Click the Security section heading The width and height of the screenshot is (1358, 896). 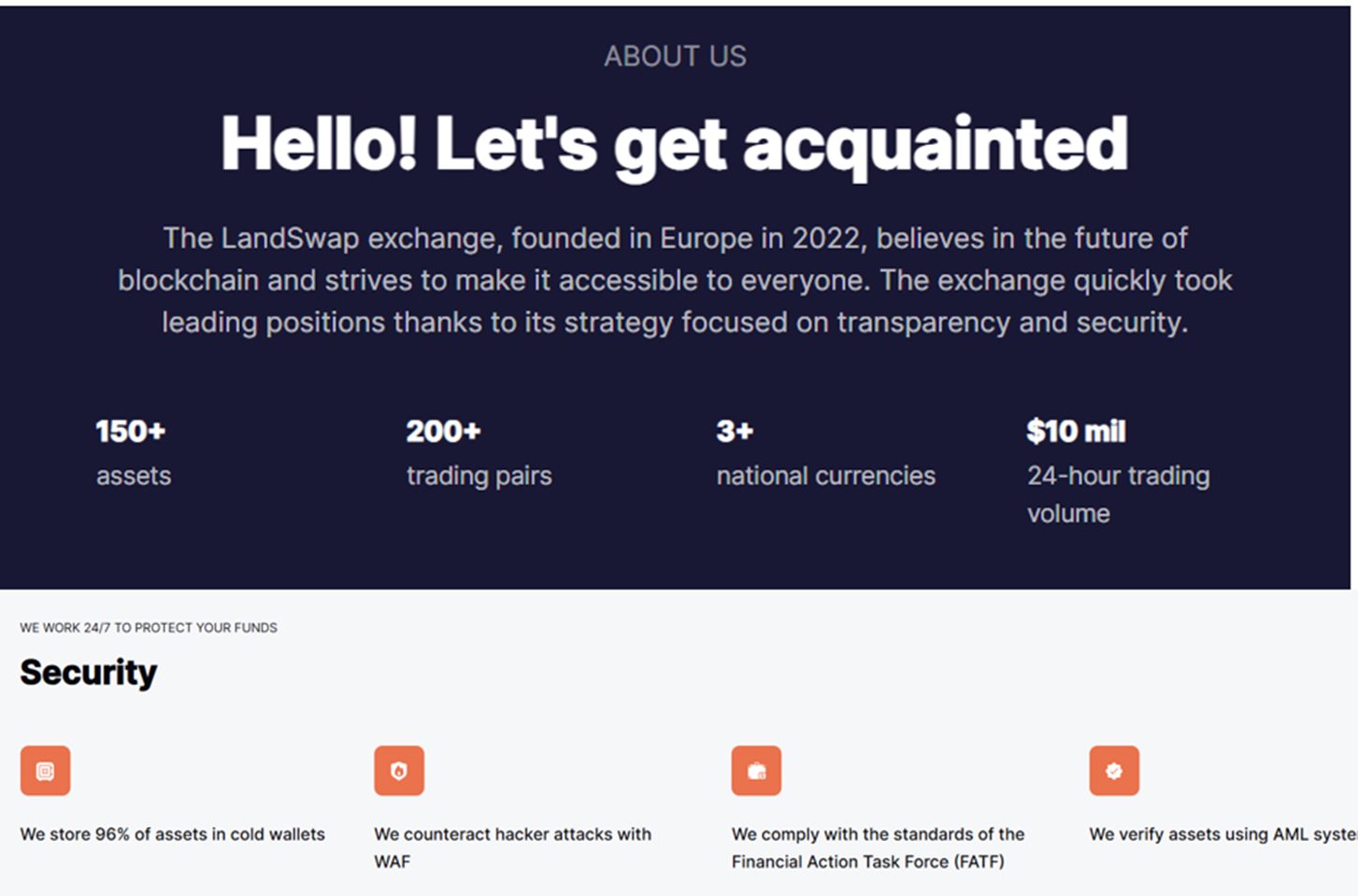pyautogui.click(x=89, y=673)
